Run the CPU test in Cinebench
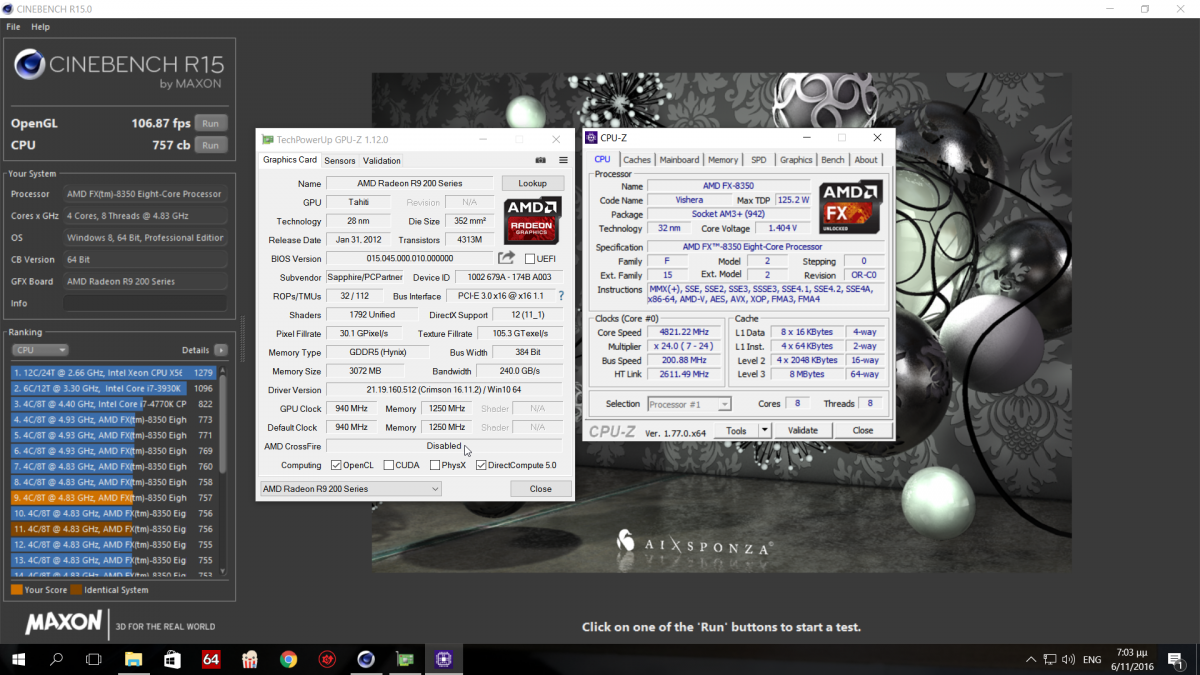1200x675 pixels. click(210, 145)
